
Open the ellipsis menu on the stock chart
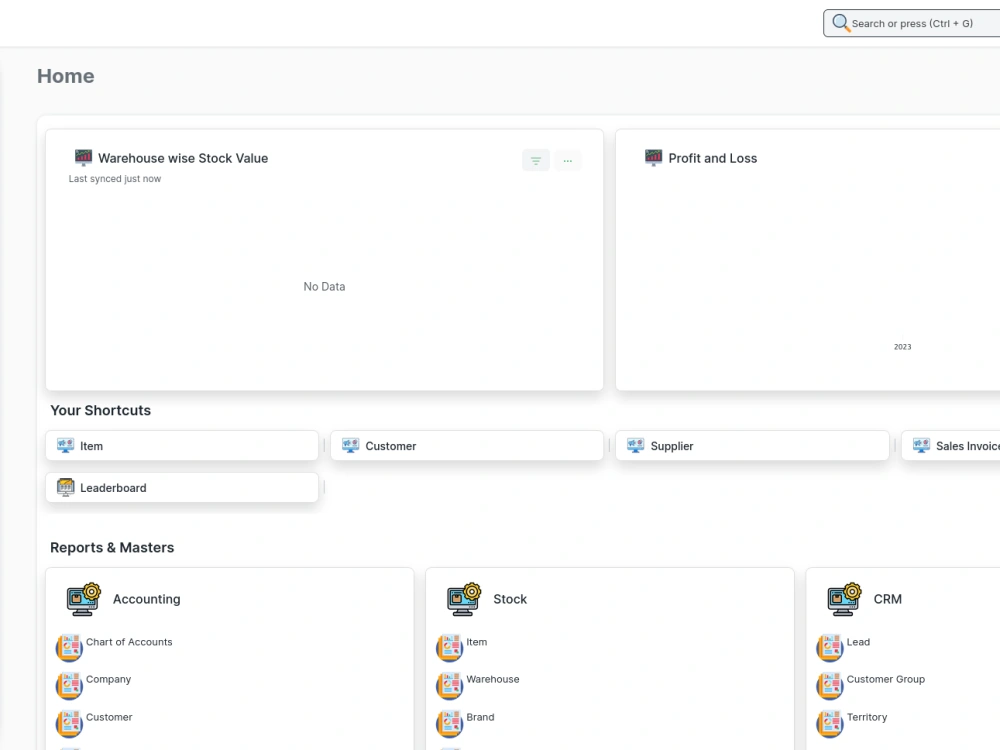coord(568,160)
